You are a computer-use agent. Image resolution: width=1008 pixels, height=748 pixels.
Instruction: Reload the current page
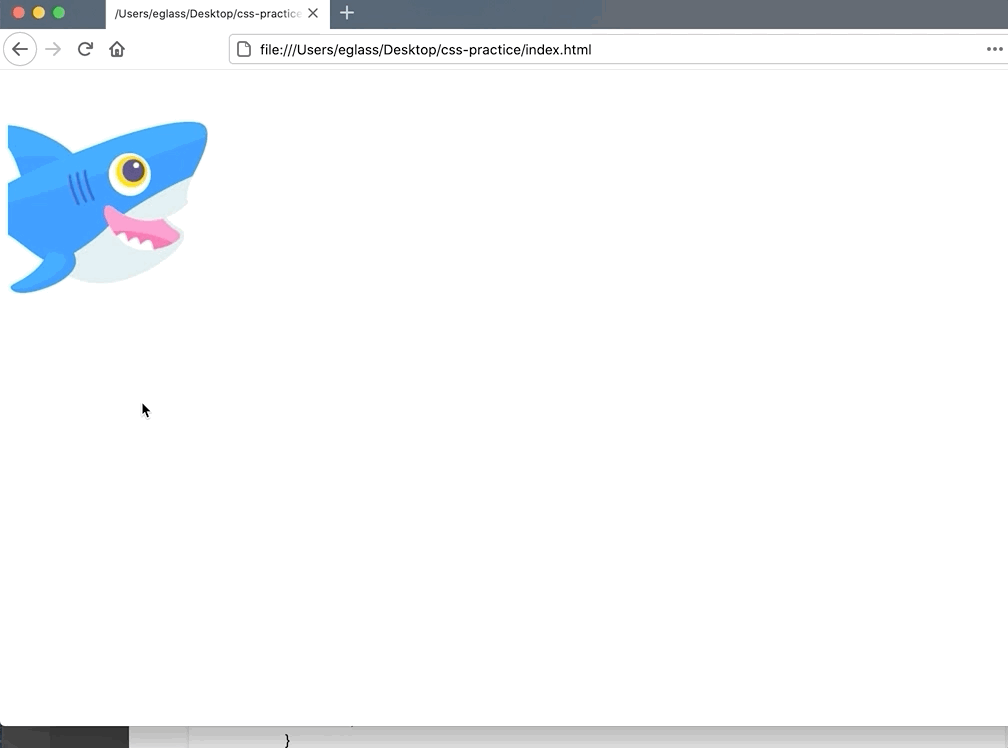click(x=85, y=49)
